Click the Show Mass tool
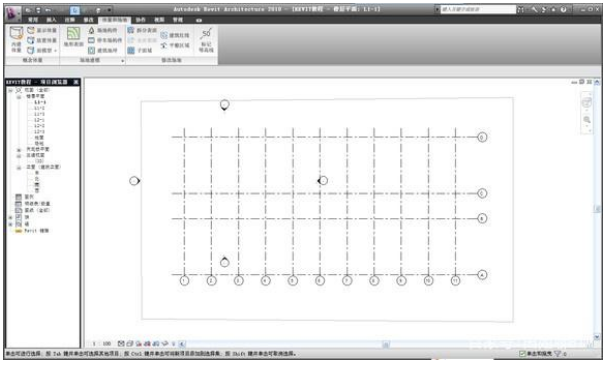 (42, 30)
